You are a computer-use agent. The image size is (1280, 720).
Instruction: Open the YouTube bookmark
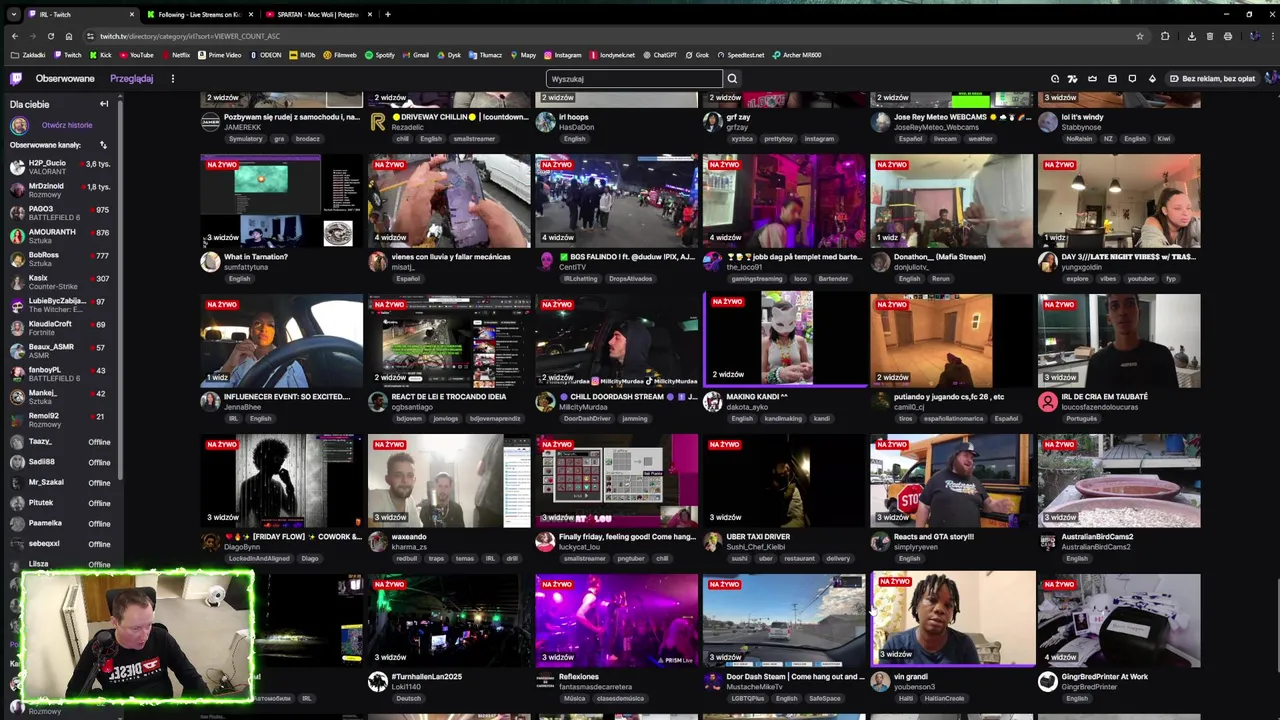136,55
